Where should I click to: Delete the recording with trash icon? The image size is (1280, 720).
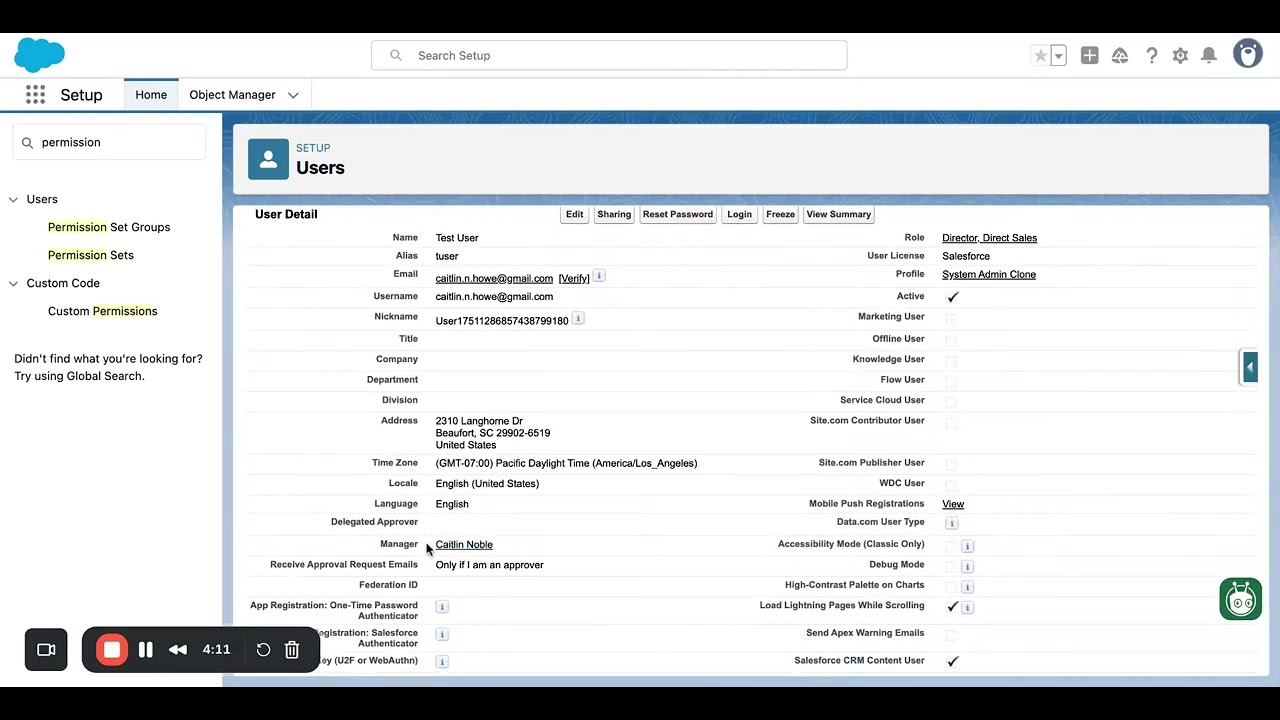pos(292,650)
